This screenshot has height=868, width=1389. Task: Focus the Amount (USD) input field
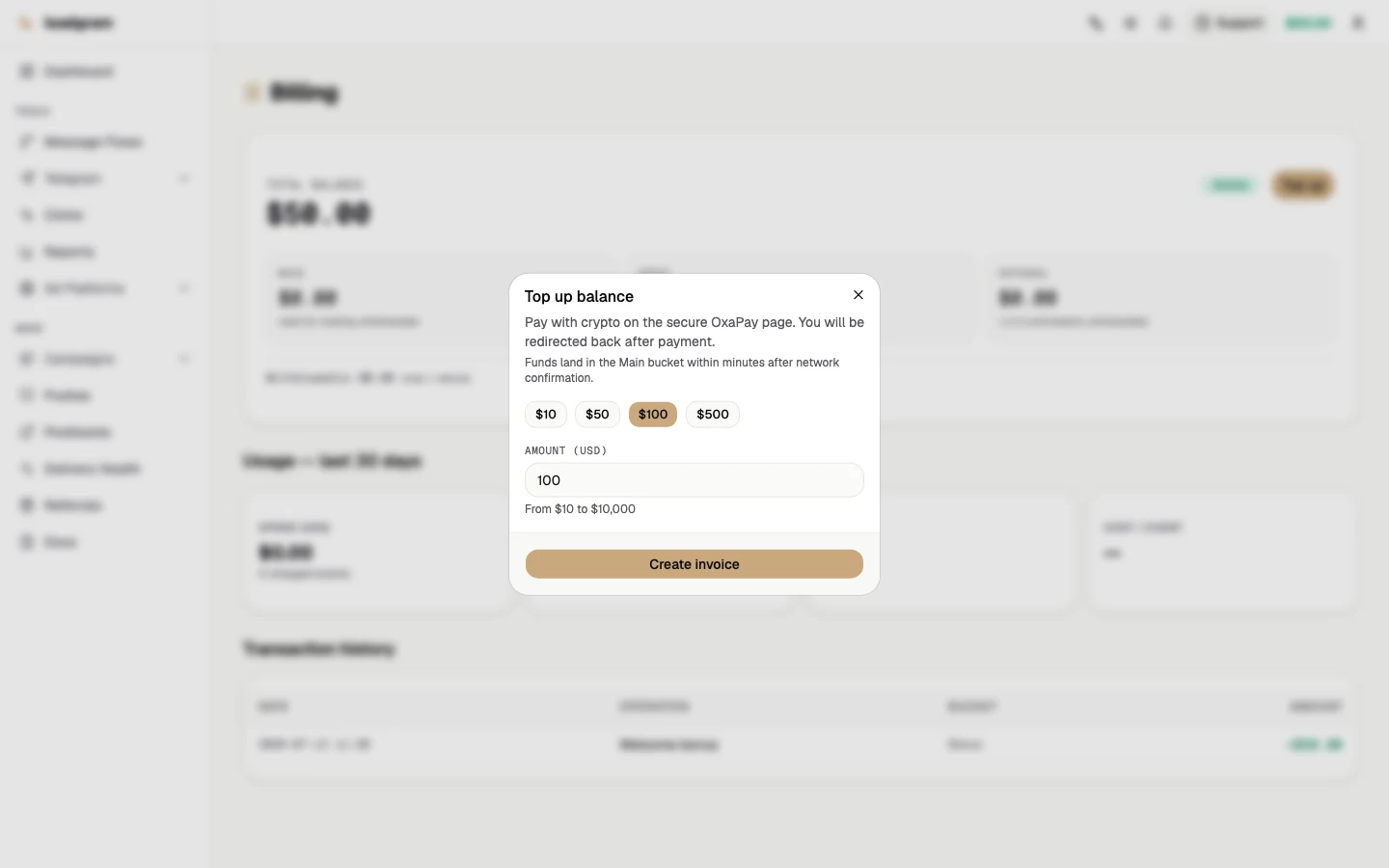694,480
